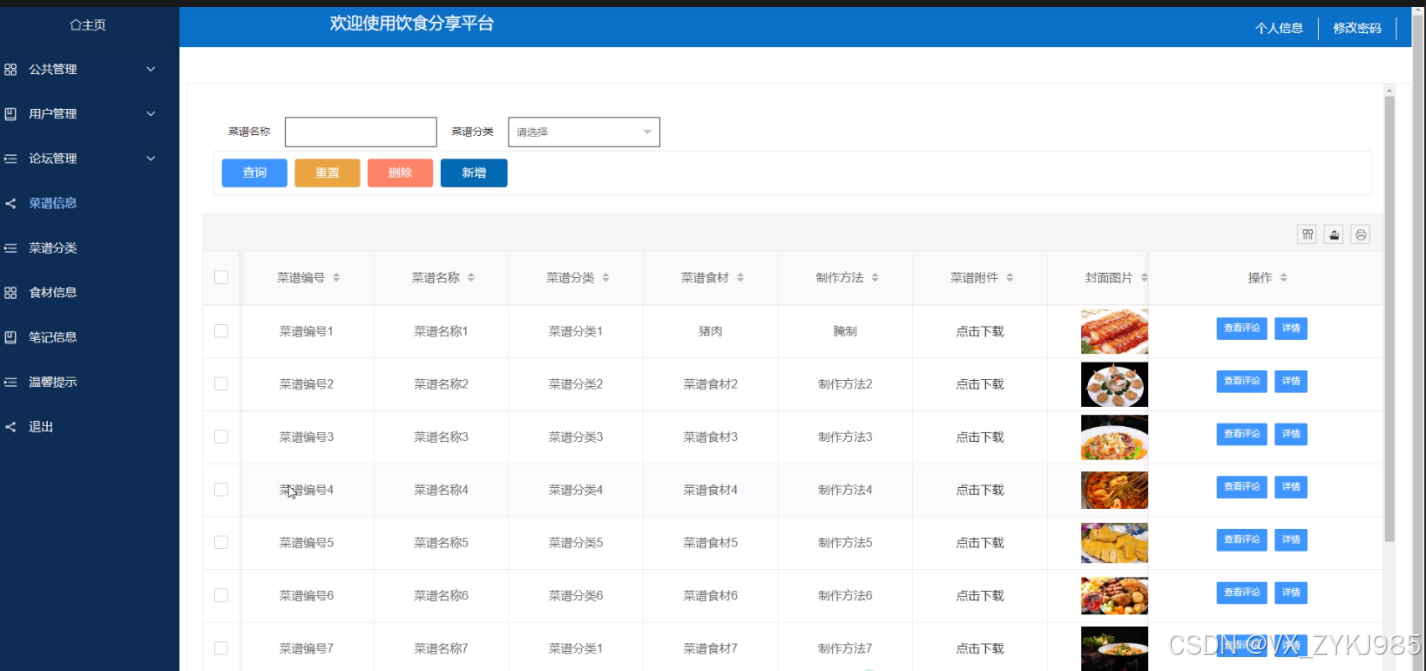Check the row for 菜谱编号7

click(221, 648)
